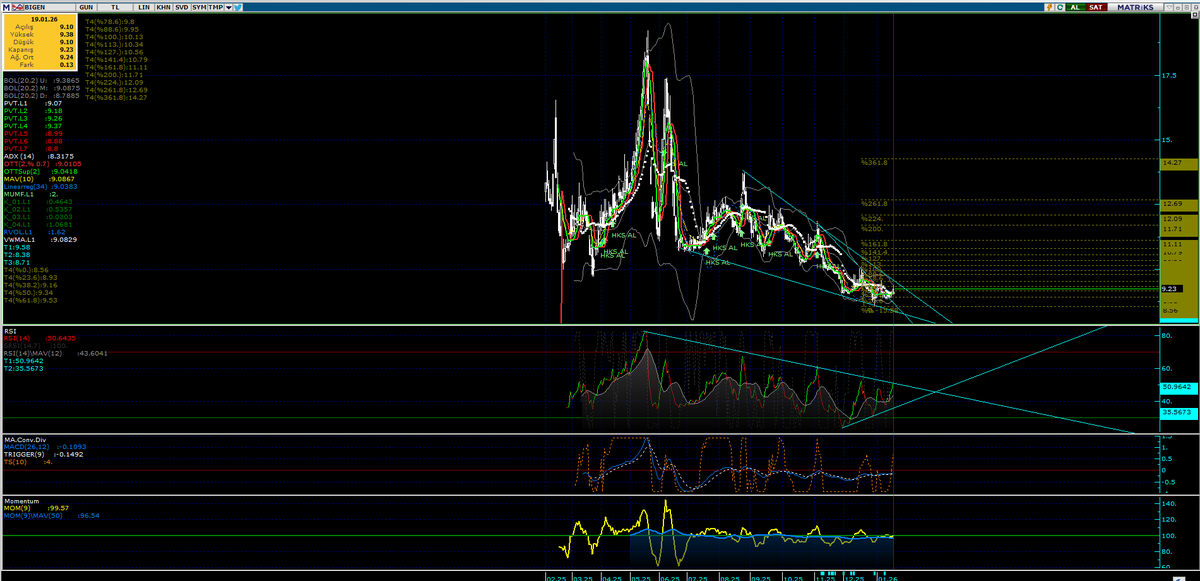
Task: Click the ADX (14) indicator label
Action: coord(20,156)
